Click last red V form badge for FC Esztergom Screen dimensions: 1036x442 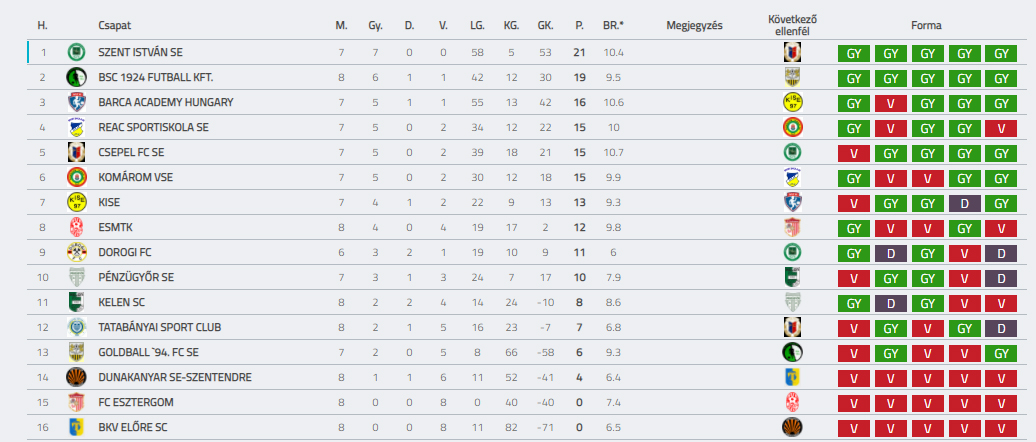(x=998, y=402)
